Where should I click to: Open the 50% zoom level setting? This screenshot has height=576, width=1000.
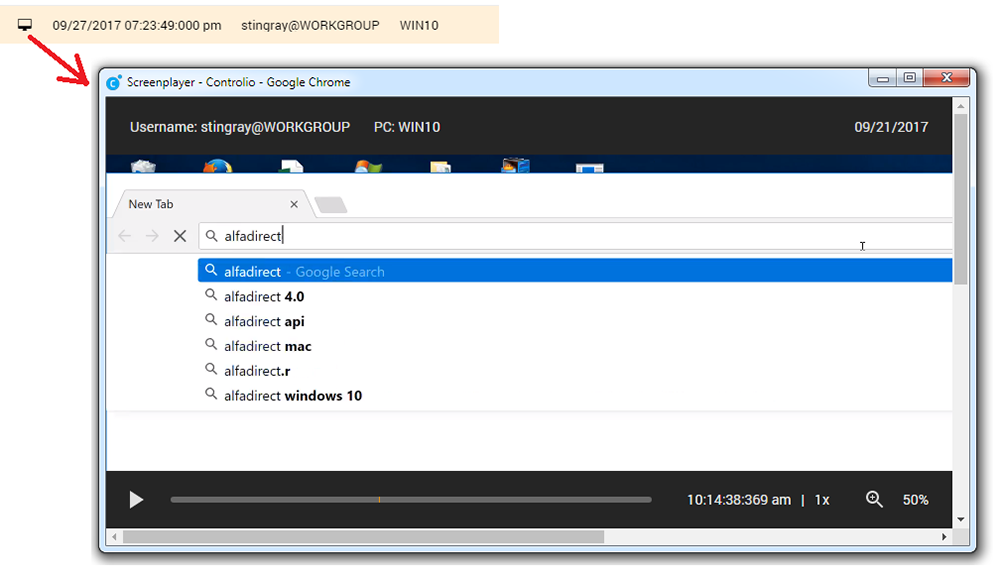(x=915, y=500)
